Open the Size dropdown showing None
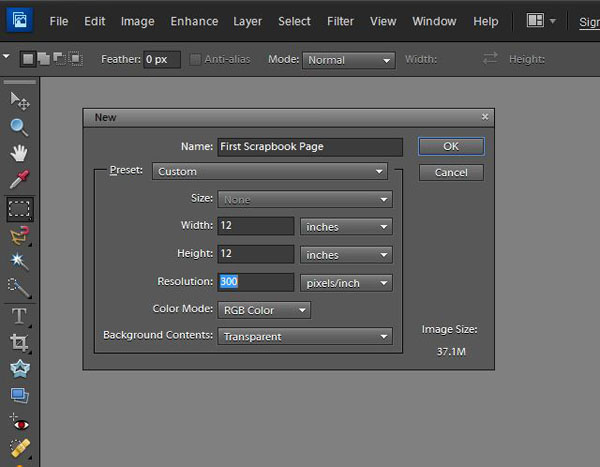Screen dimensions: 600x467 [305, 199]
